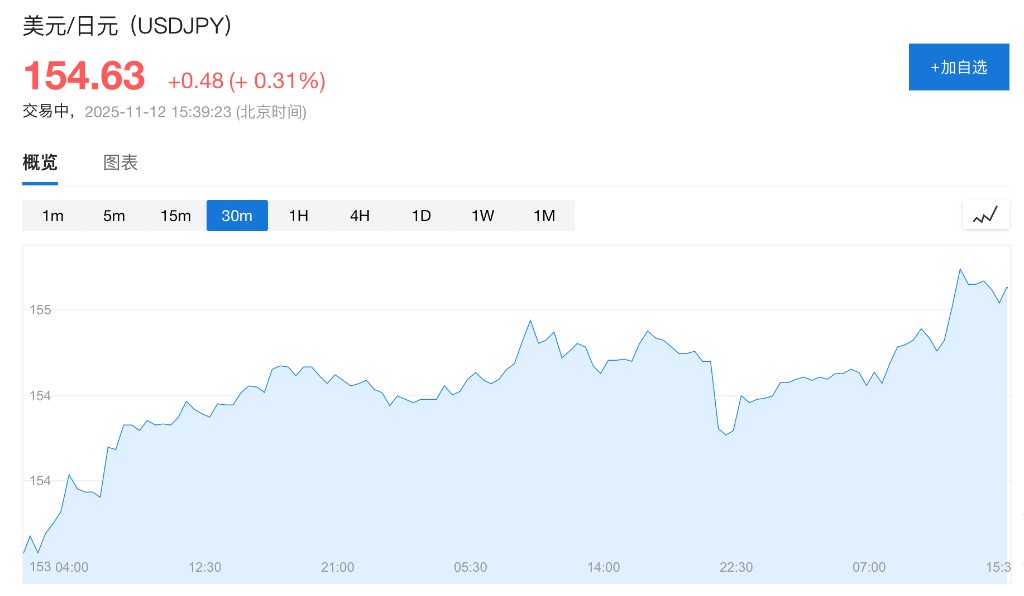This screenshot has width=1024, height=596.
Task: Select the 1m timeframe
Action: (x=53, y=216)
